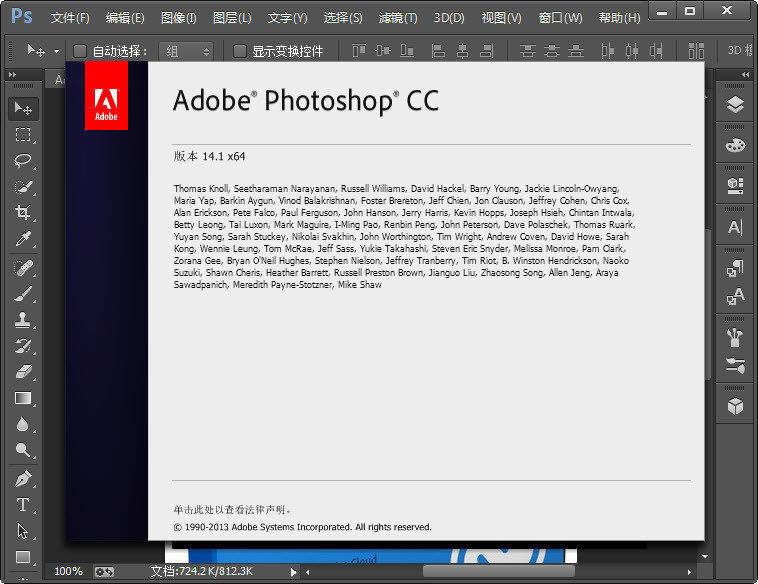Open the Move tool preset picker arrow

57,51
